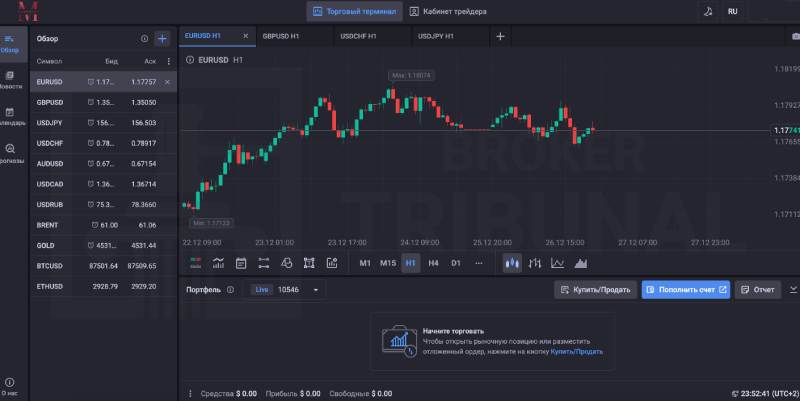This screenshot has width=800, height=401.
Task: Select the line chart type icon
Action: (x=557, y=263)
